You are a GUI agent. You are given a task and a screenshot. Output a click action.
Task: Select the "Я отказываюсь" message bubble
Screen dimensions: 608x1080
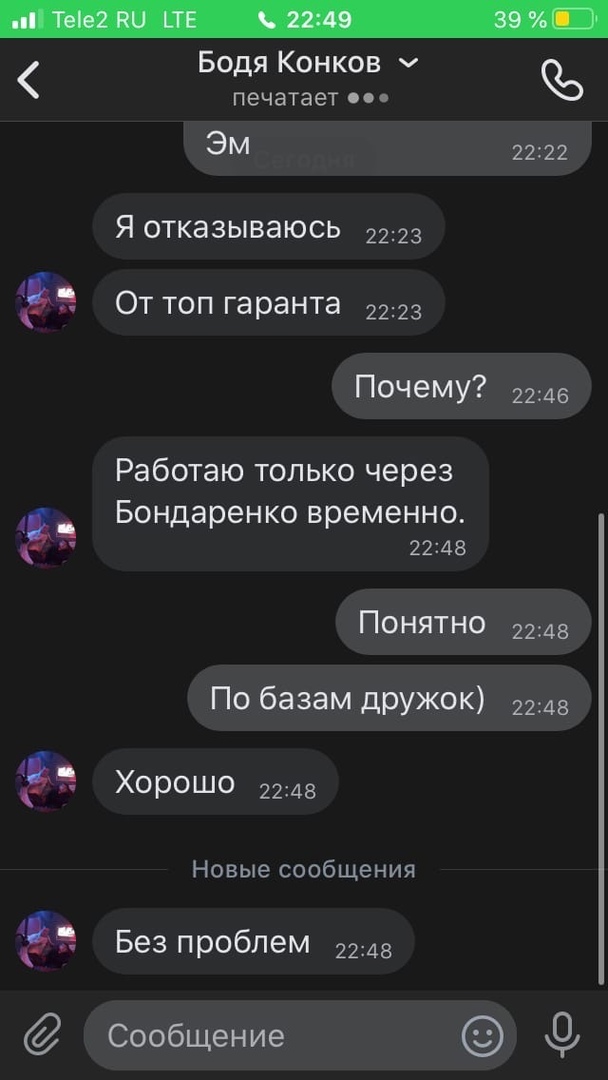[269, 227]
